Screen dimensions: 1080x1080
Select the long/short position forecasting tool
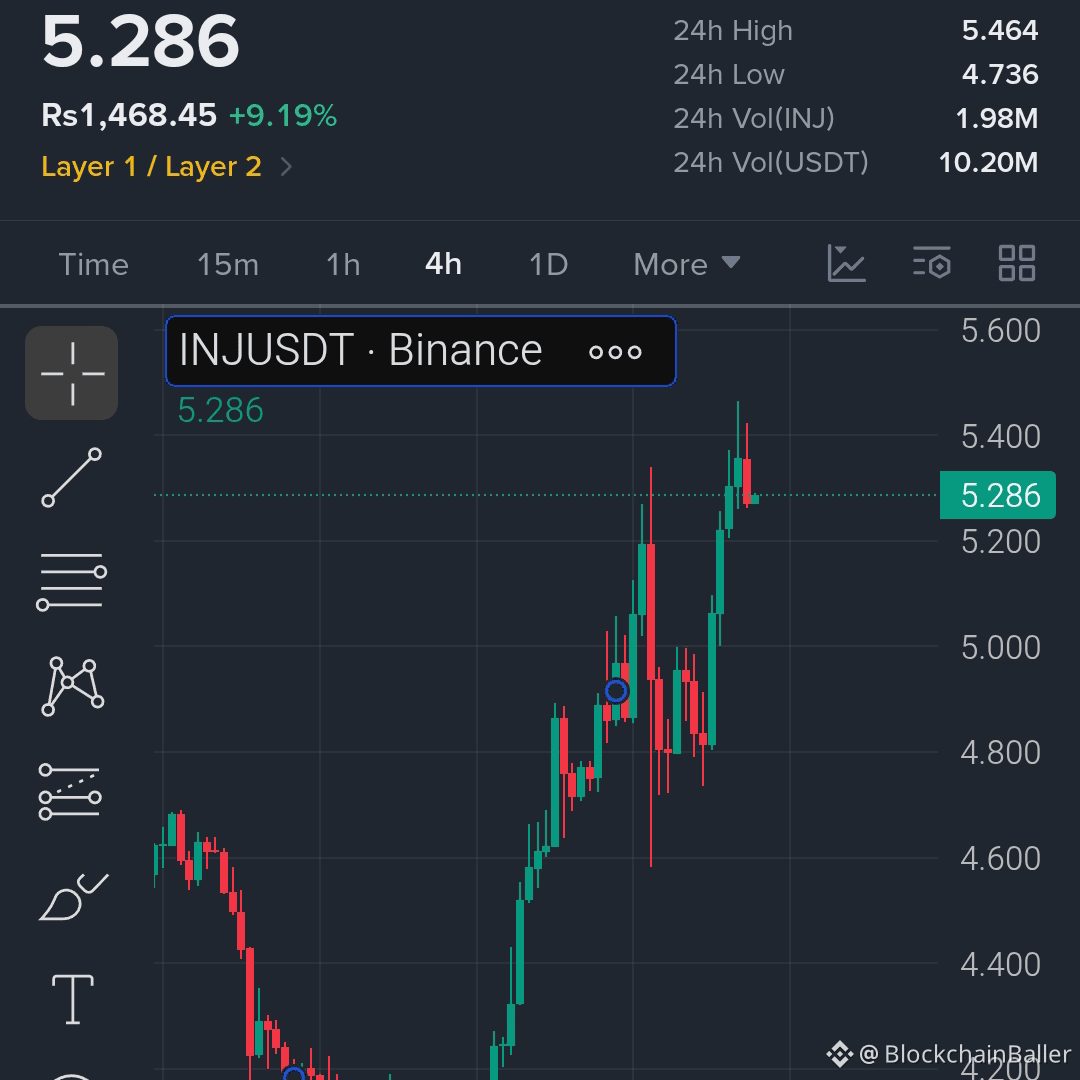click(x=70, y=791)
